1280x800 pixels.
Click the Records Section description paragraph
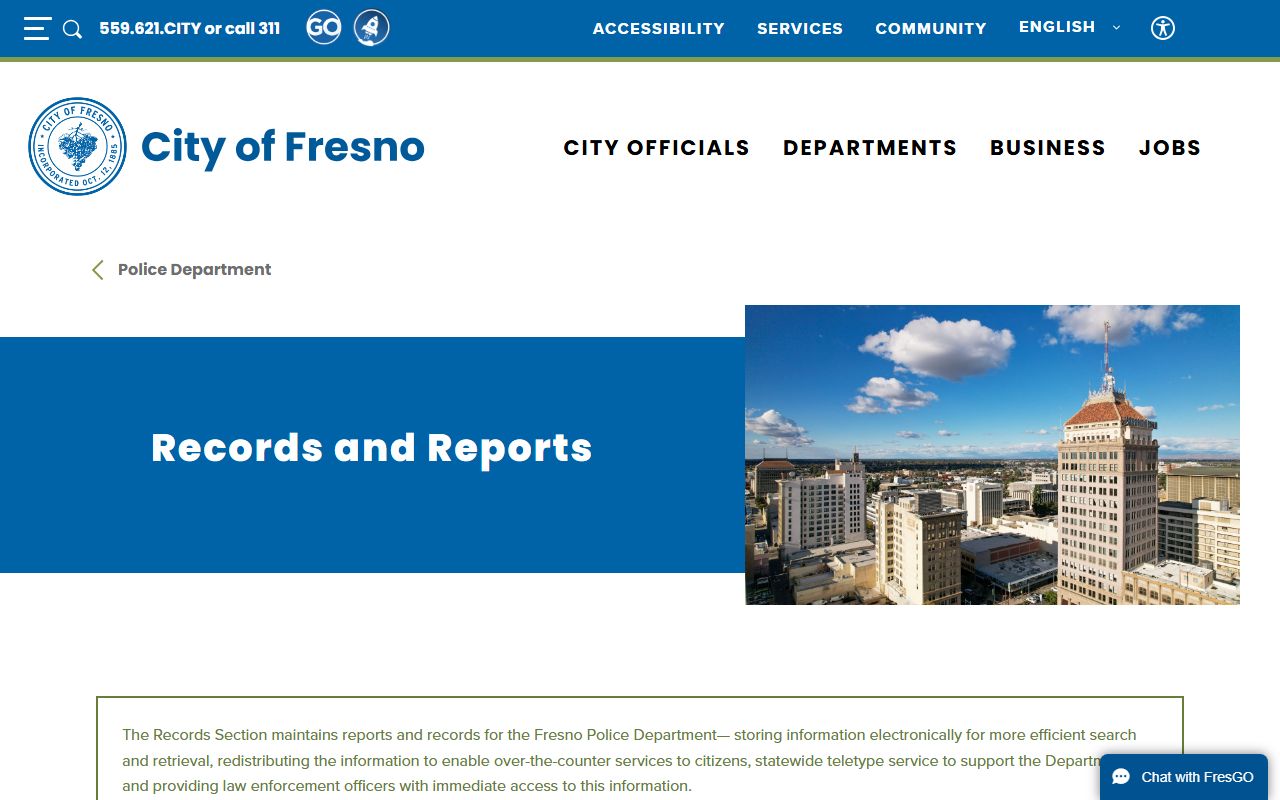630,760
